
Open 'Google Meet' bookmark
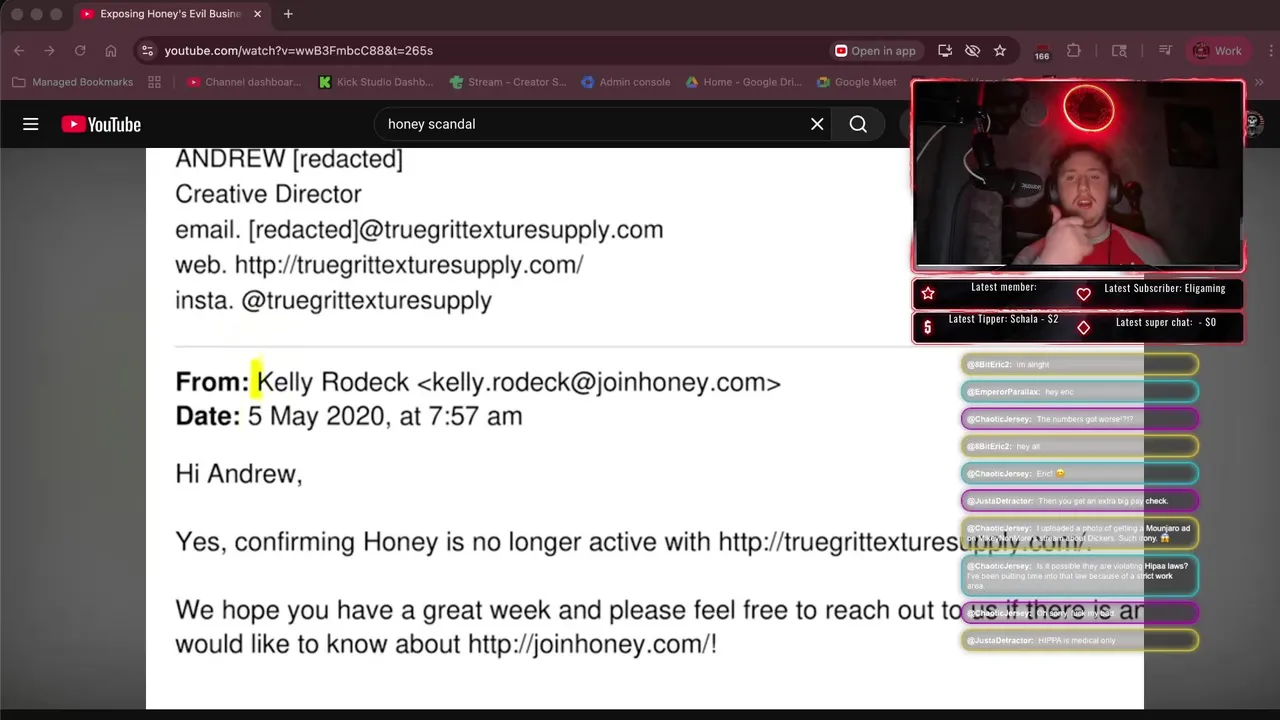click(856, 82)
